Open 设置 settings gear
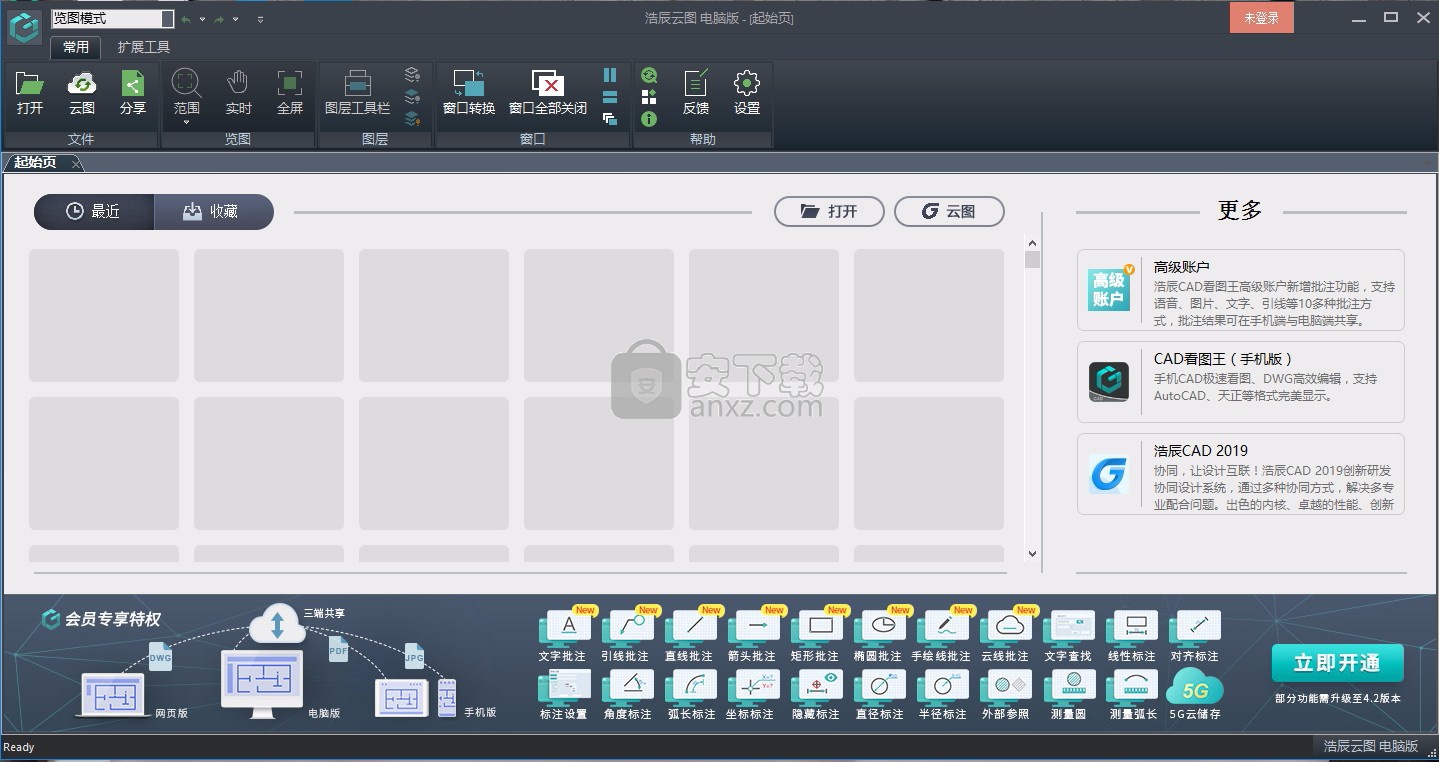The height and width of the screenshot is (762, 1439). pos(747,93)
